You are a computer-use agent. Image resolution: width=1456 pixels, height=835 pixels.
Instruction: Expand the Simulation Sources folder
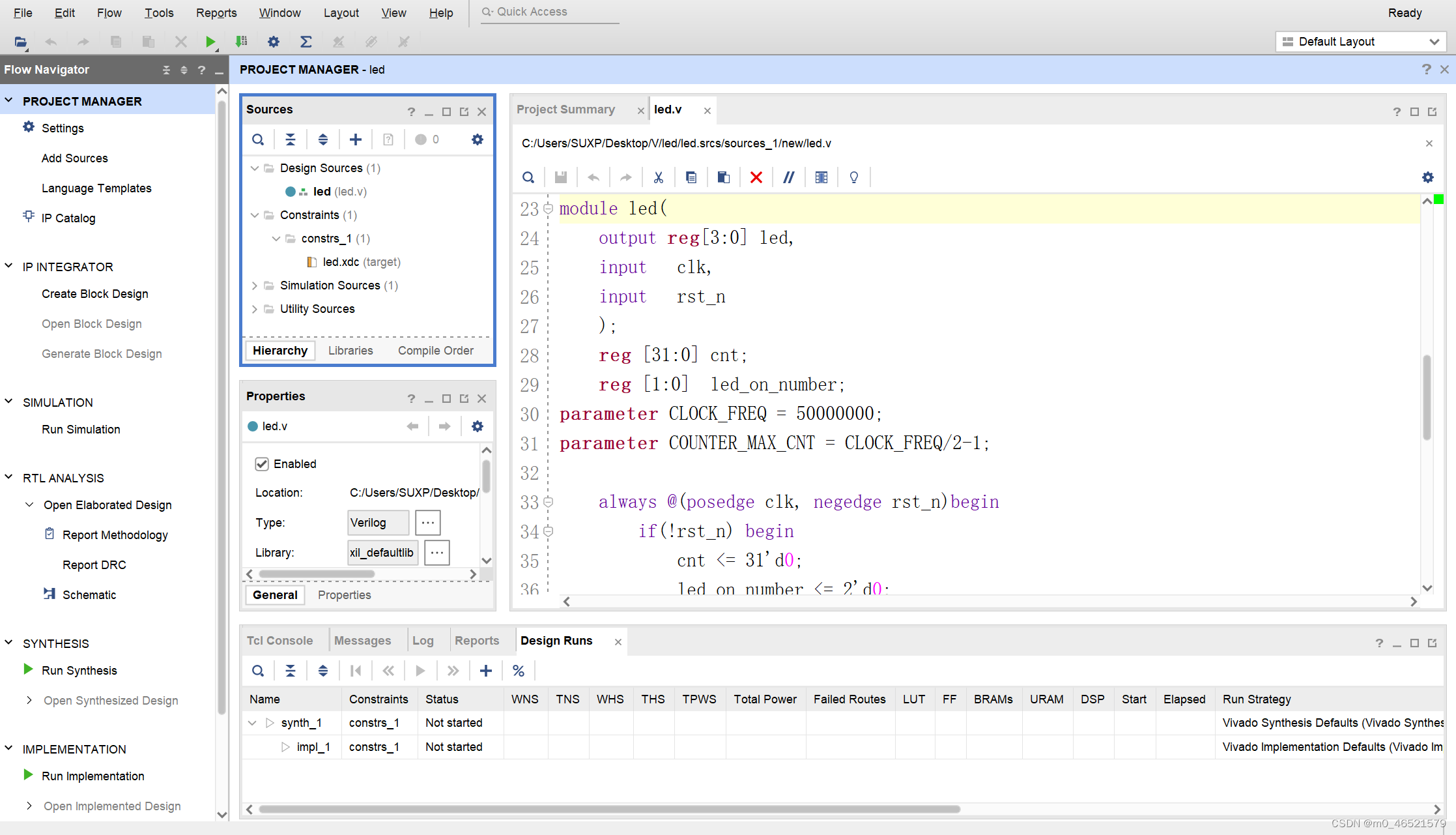(255, 286)
